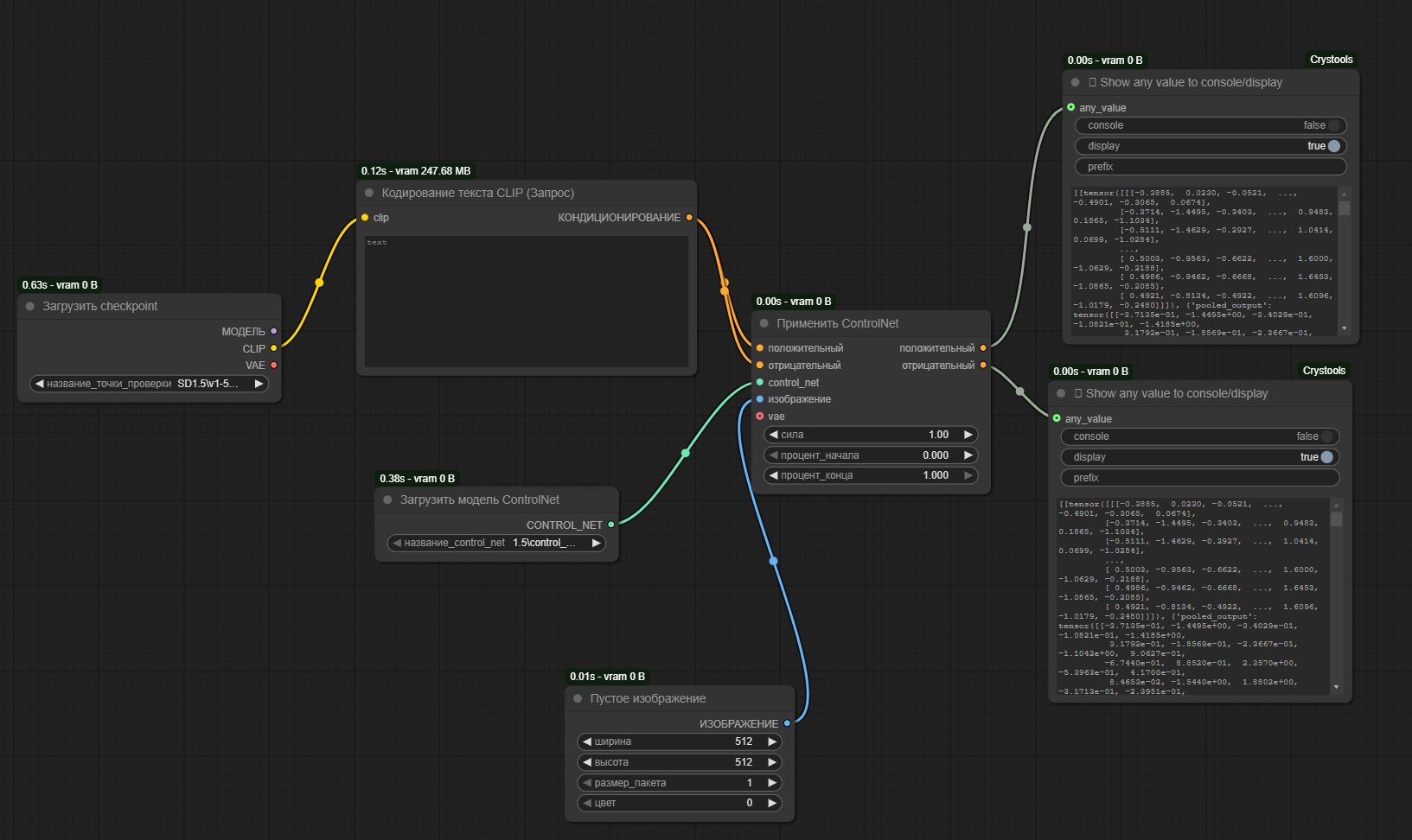Screen dimensions: 1412x840
Task: Click the prefix field in upper display node
Action: 1211,167
